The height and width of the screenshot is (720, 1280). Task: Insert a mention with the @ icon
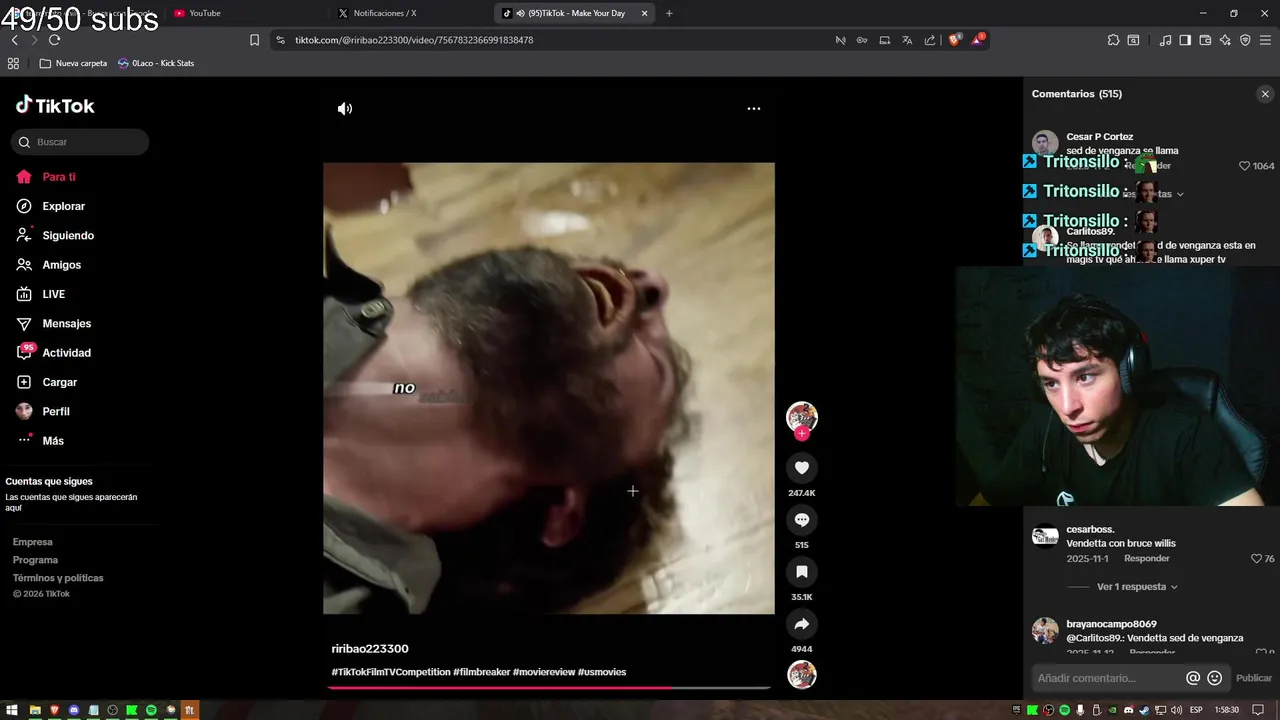point(1193,678)
